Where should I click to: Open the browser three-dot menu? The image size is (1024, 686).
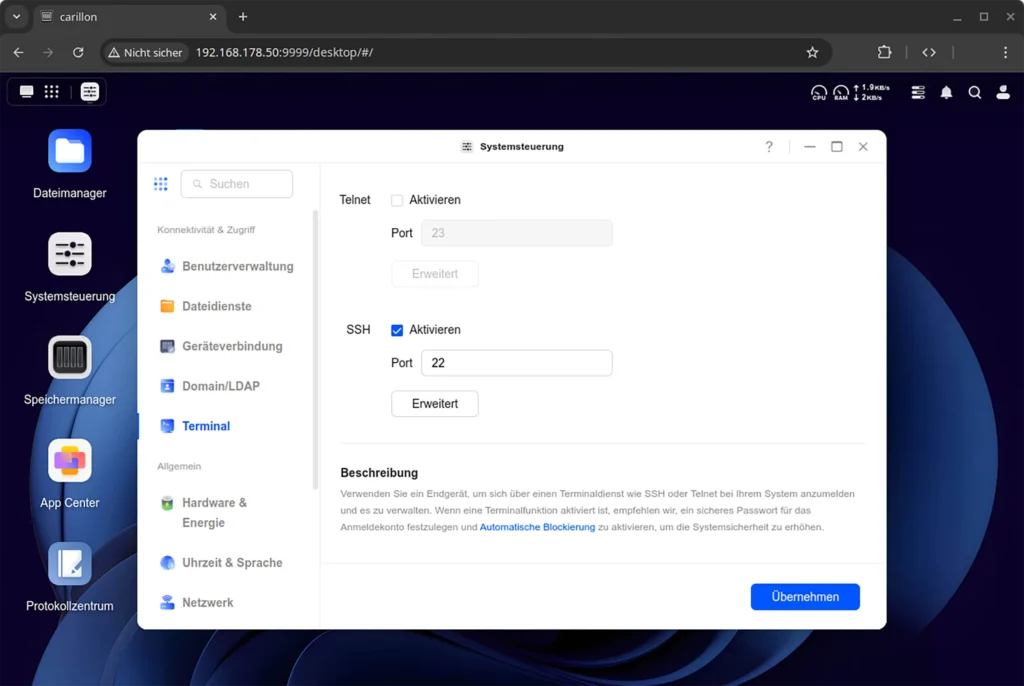1005,52
